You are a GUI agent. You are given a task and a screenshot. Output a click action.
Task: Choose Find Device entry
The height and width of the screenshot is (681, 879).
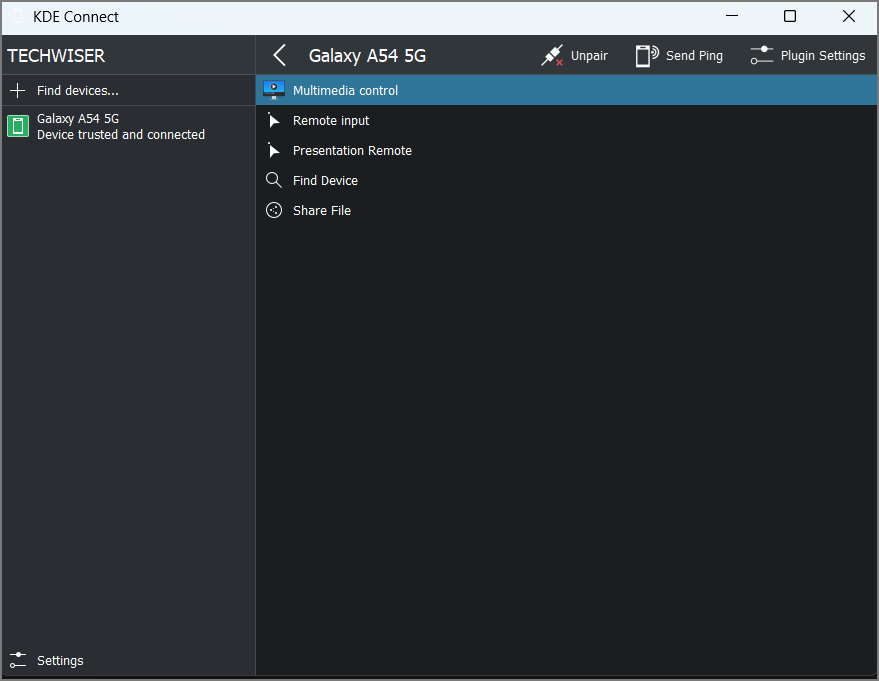pyautogui.click(x=566, y=180)
